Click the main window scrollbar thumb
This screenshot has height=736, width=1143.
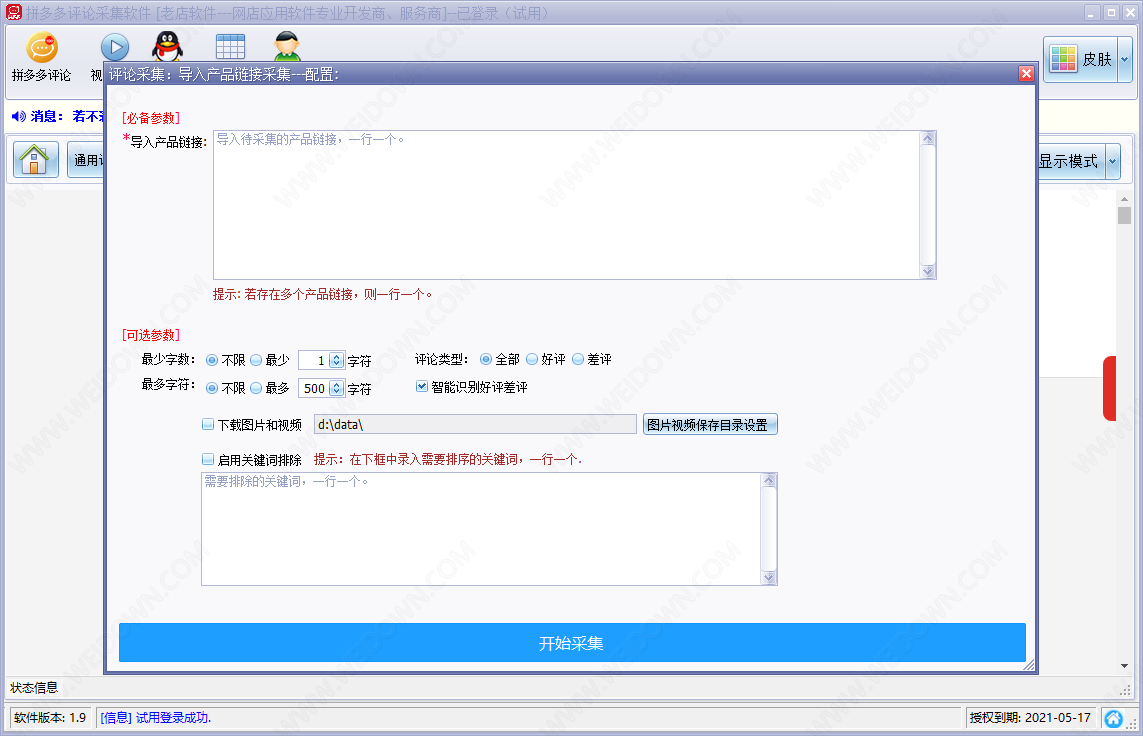point(1124,216)
